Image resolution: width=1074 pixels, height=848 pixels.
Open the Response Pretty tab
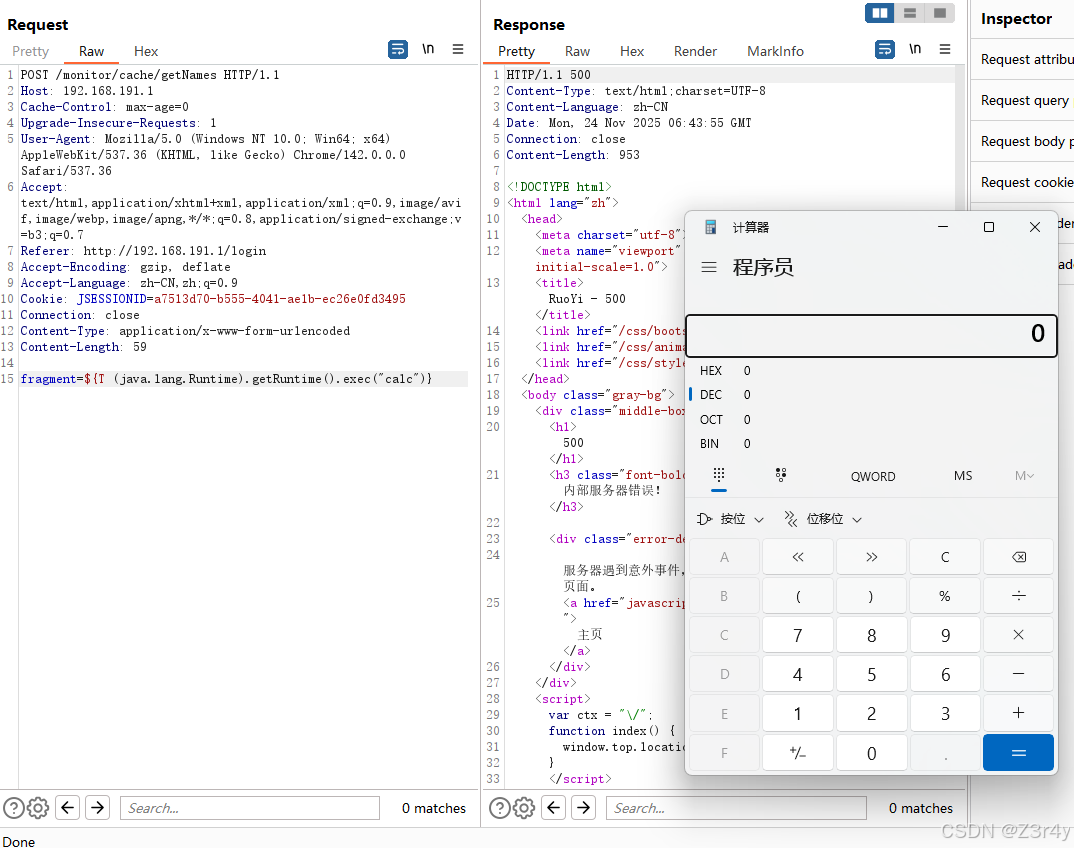(516, 51)
